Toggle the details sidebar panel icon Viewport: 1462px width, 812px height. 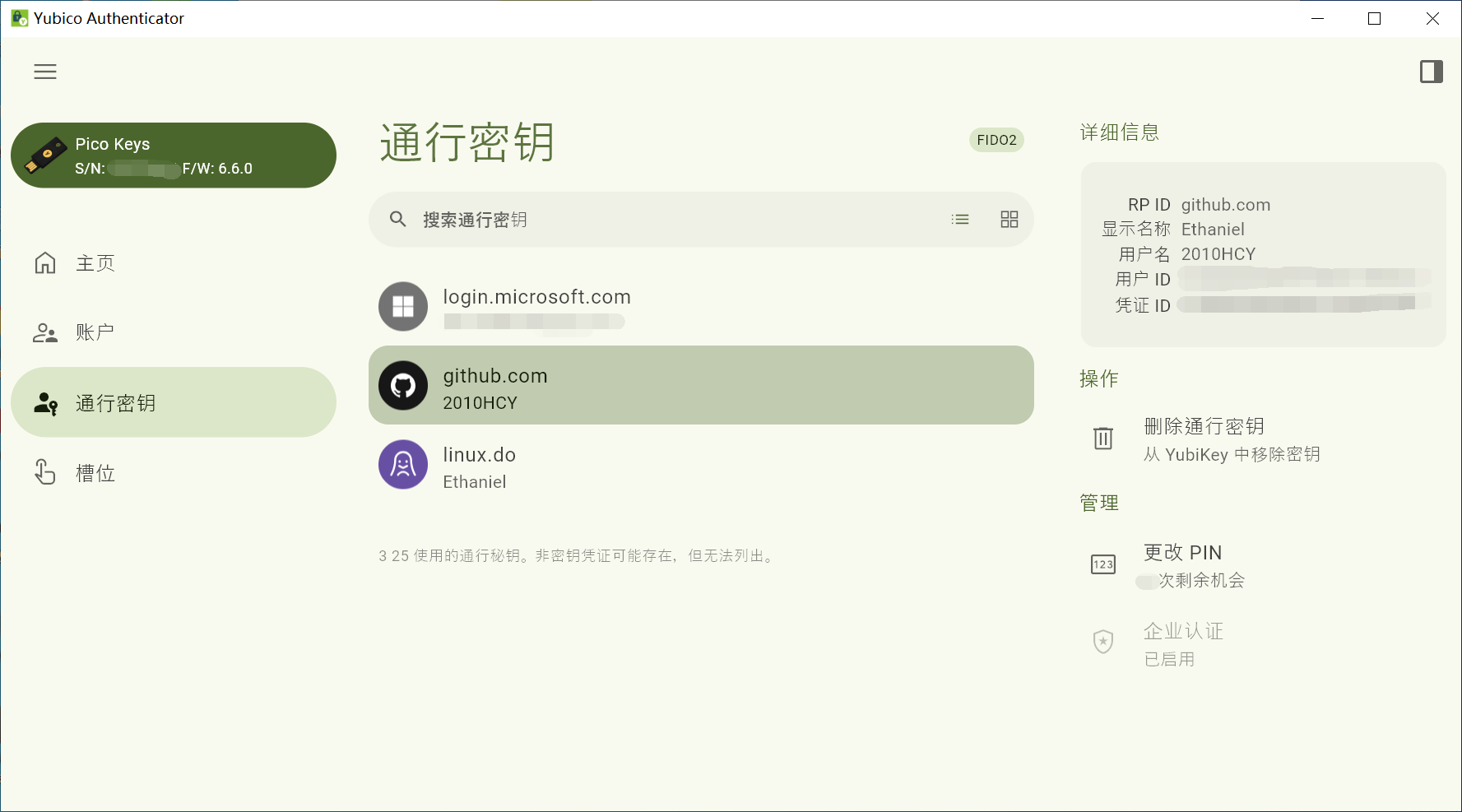[x=1431, y=72]
